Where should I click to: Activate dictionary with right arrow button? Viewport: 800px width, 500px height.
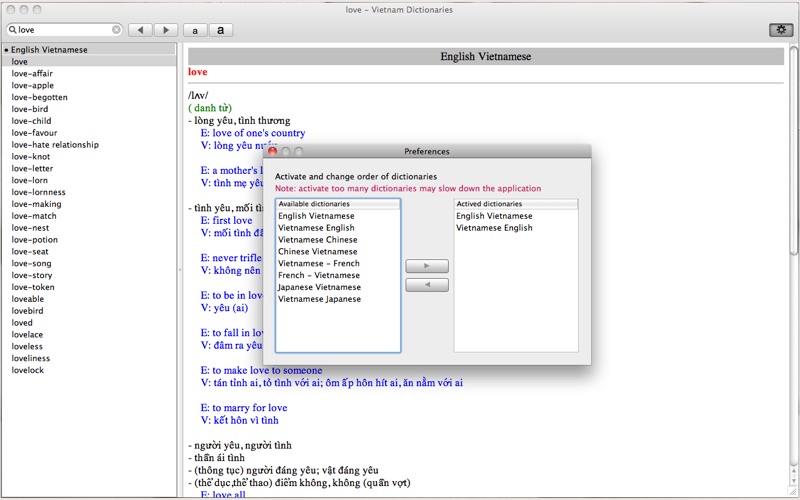427,266
